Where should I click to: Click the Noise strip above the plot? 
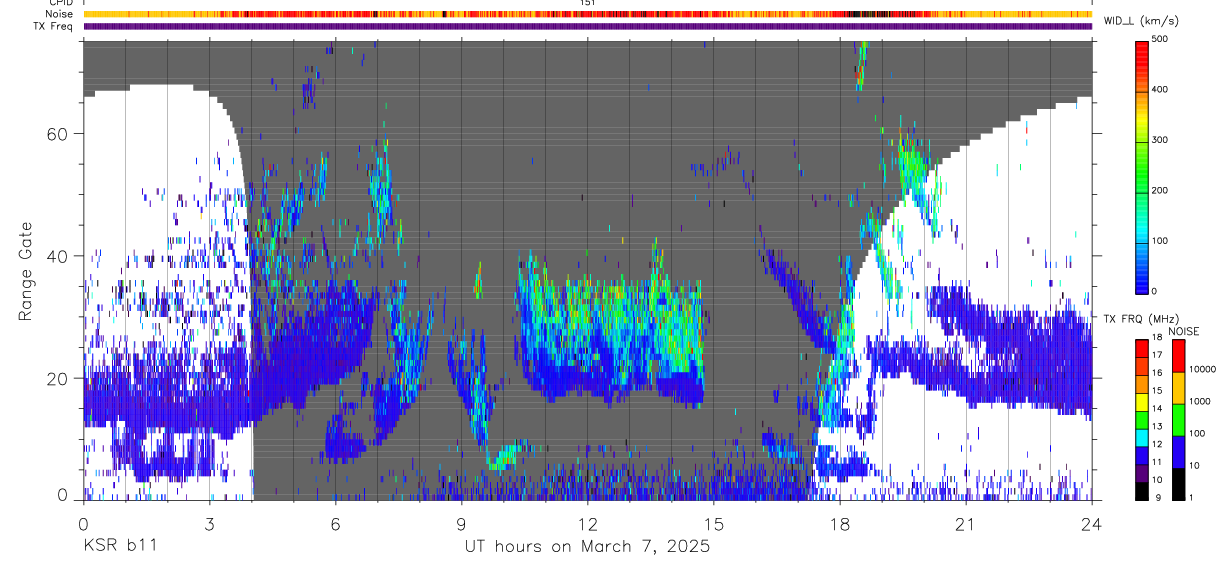tap(587, 15)
